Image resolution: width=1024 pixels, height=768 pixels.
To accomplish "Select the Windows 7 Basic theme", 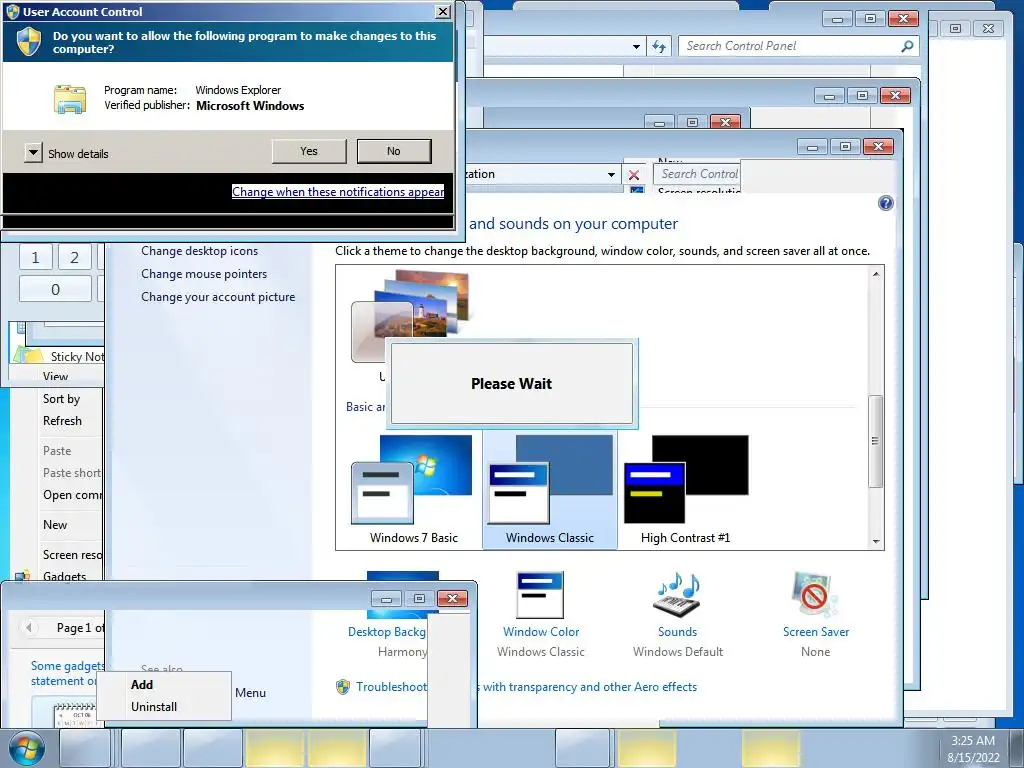I will (413, 490).
